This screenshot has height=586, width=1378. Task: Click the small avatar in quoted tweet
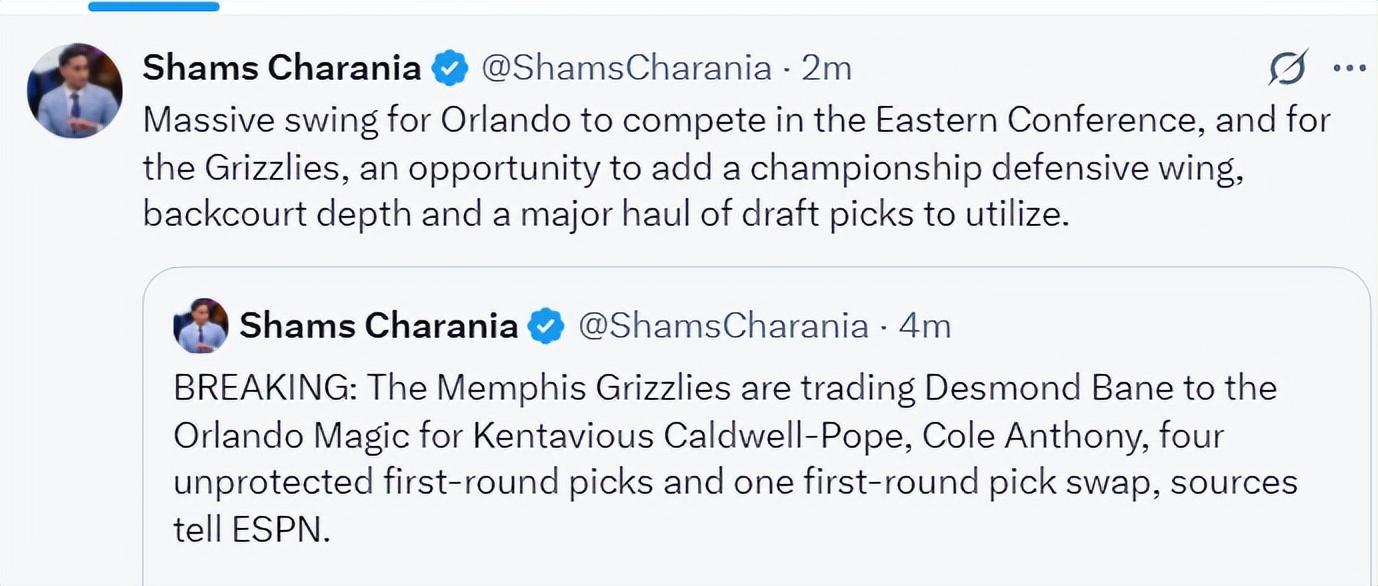[x=202, y=326]
